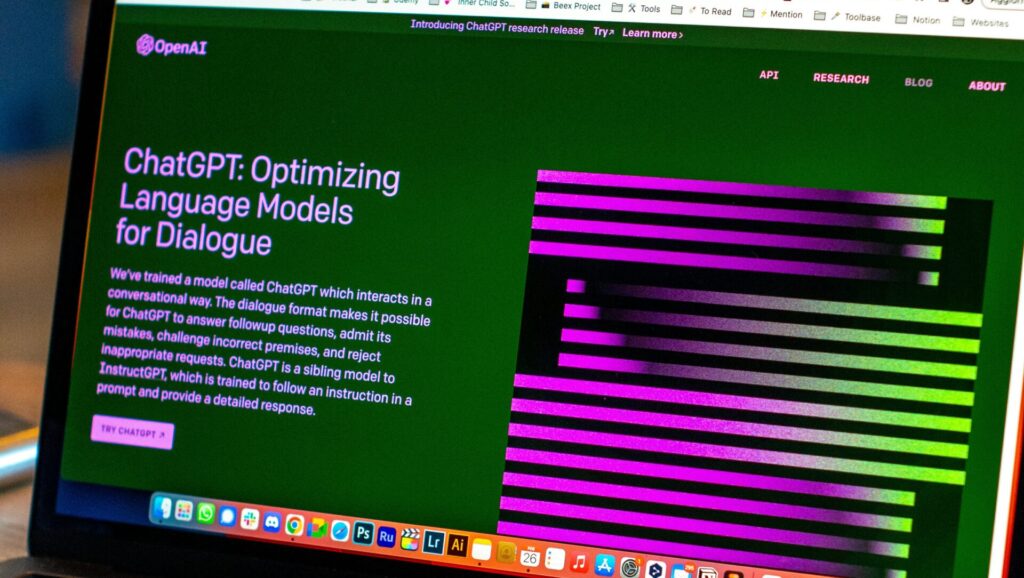Open Discord from the dock
The width and height of the screenshot is (1024, 578).
(x=271, y=521)
